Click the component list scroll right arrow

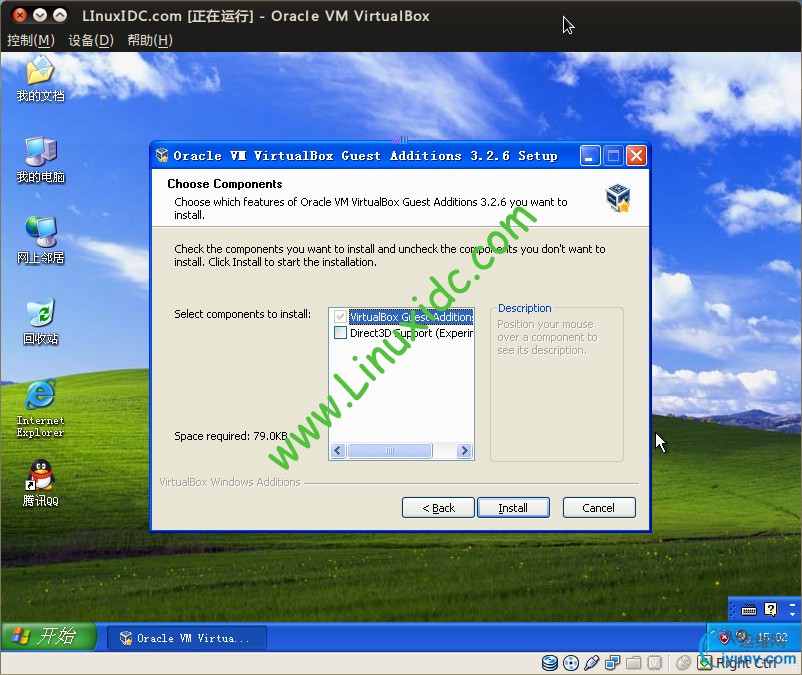pos(464,451)
